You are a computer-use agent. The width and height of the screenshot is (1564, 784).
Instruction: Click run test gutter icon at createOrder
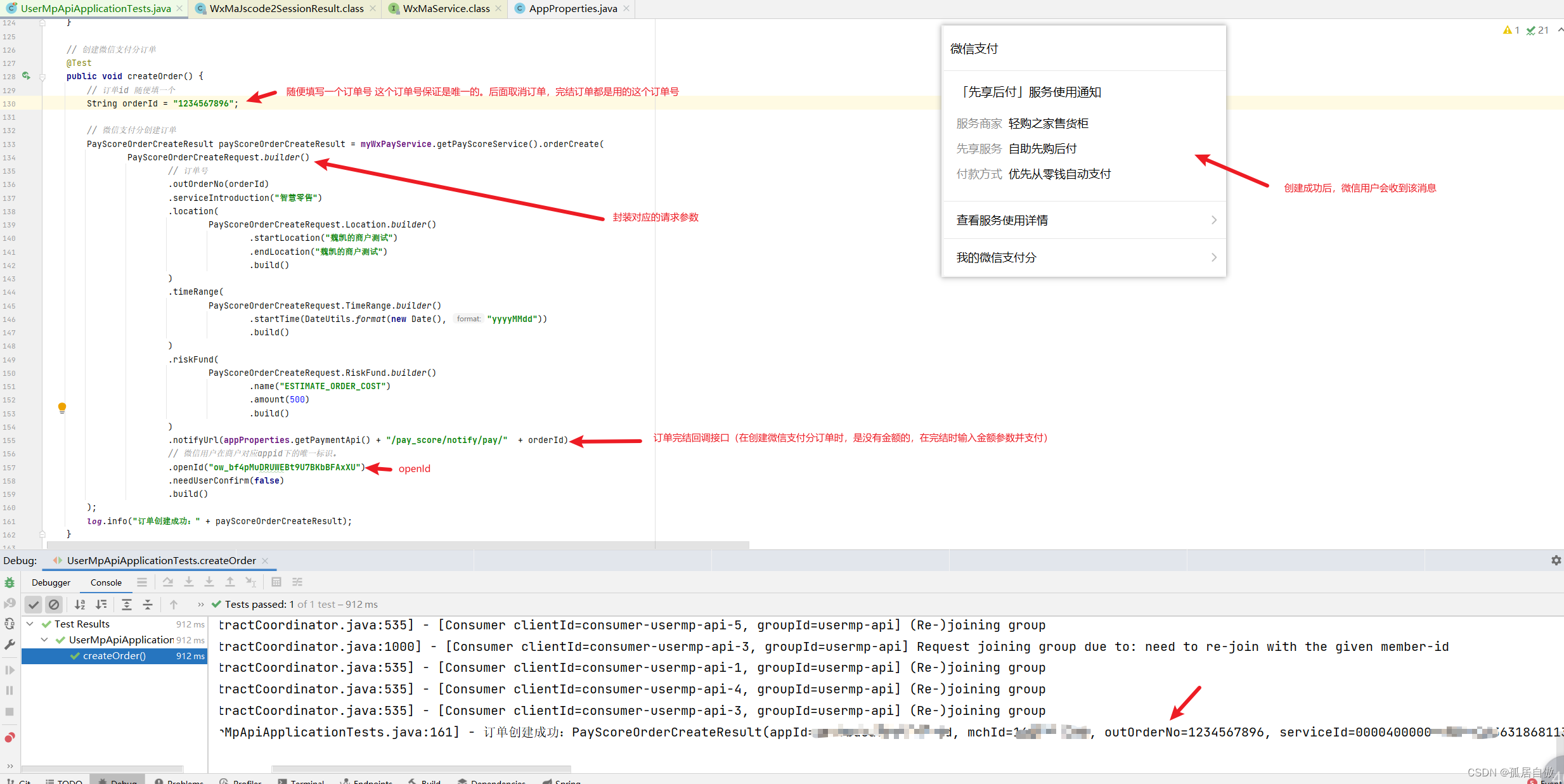click(26, 76)
